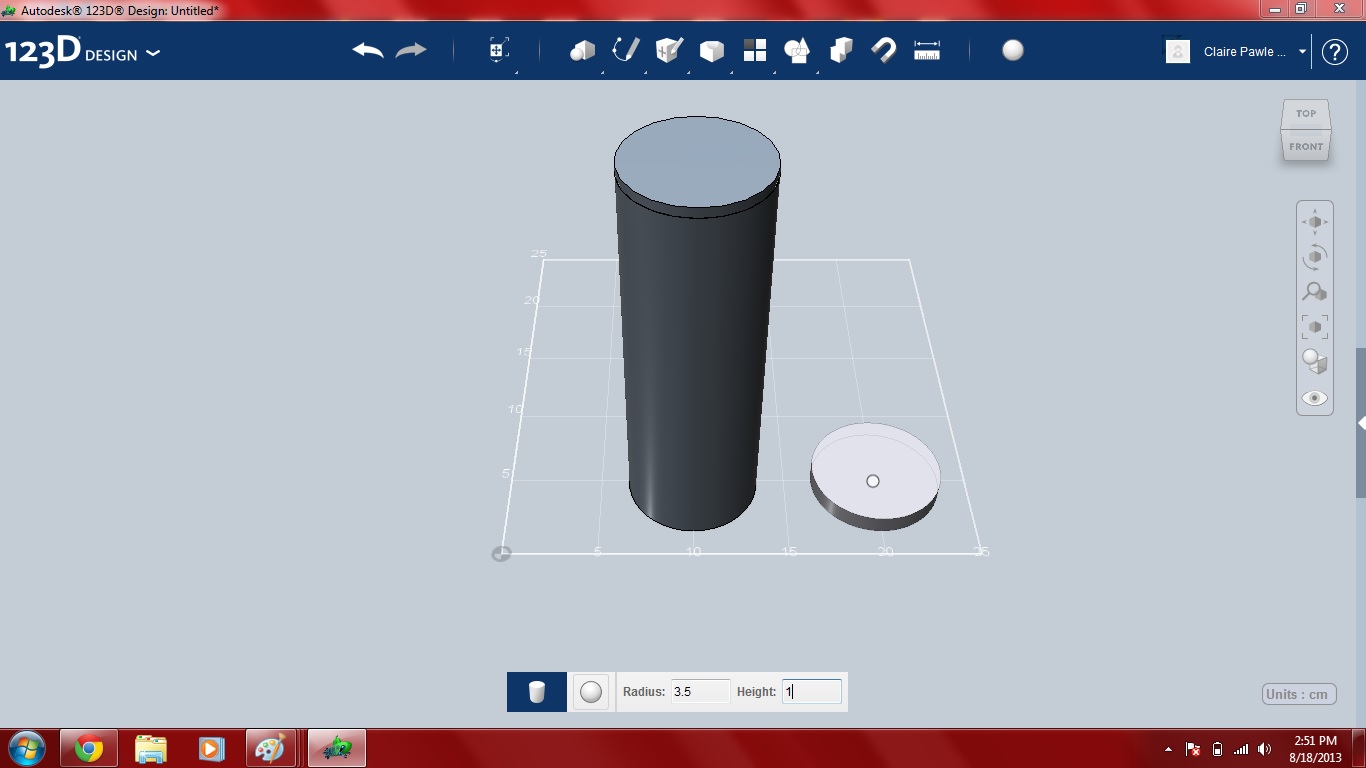This screenshot has height=768, width=1366.
Task: Select the top face of tall cylinder
Action: coord(697,163)
